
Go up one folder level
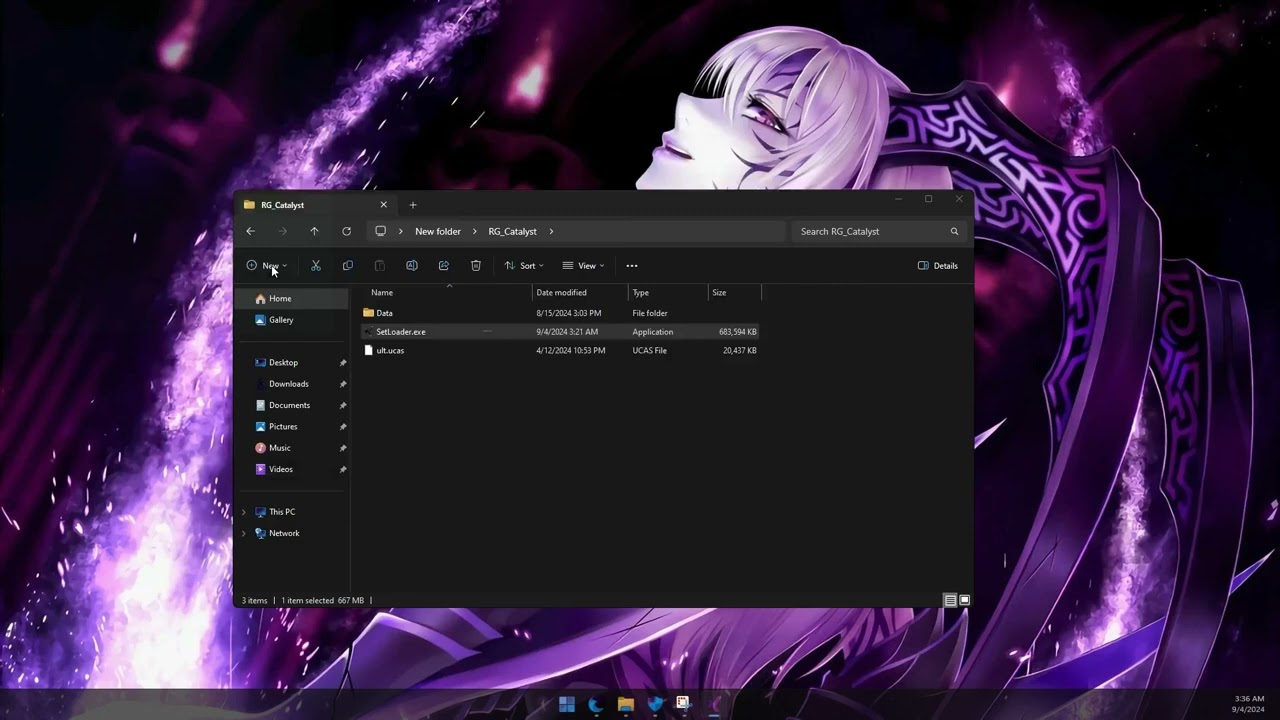point(314,231)
